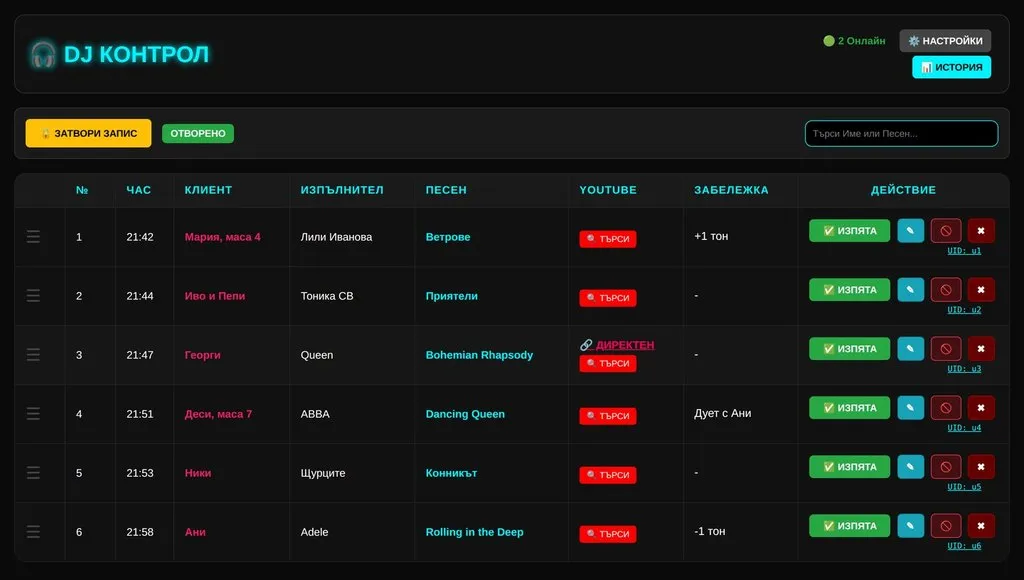Mark Приятели as Изпята
The width and height of the screenshot is (1024, 580).
849,289
